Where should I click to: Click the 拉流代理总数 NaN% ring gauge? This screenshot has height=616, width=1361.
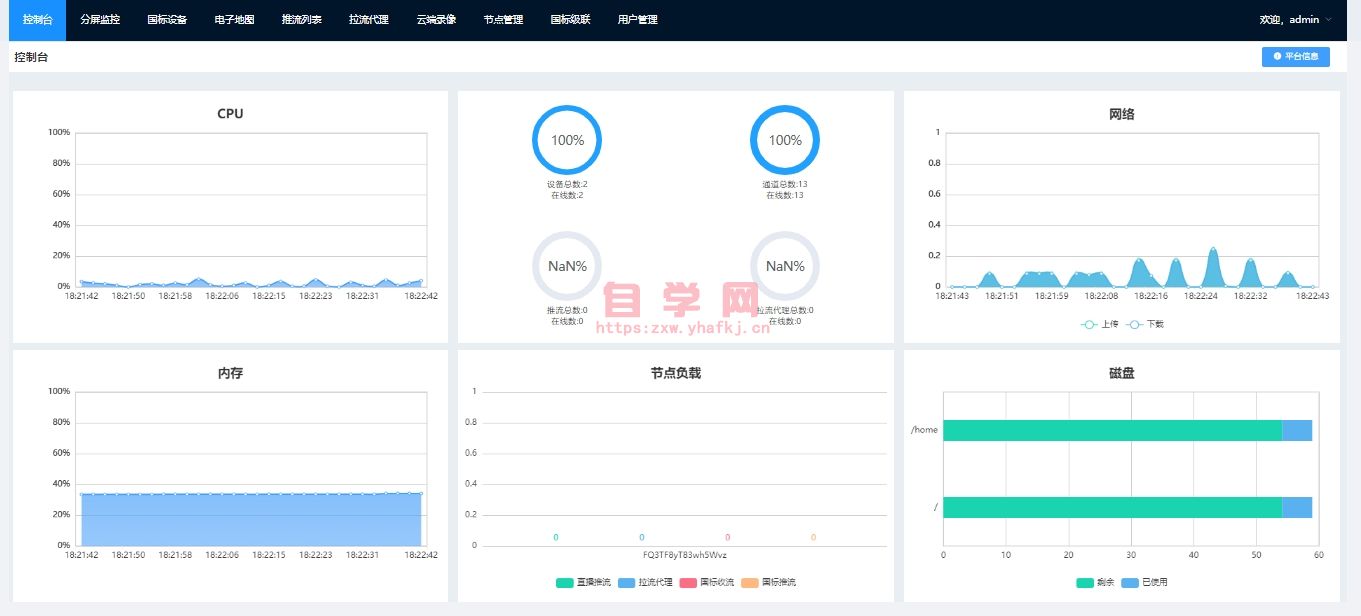[x=785, y=266]
